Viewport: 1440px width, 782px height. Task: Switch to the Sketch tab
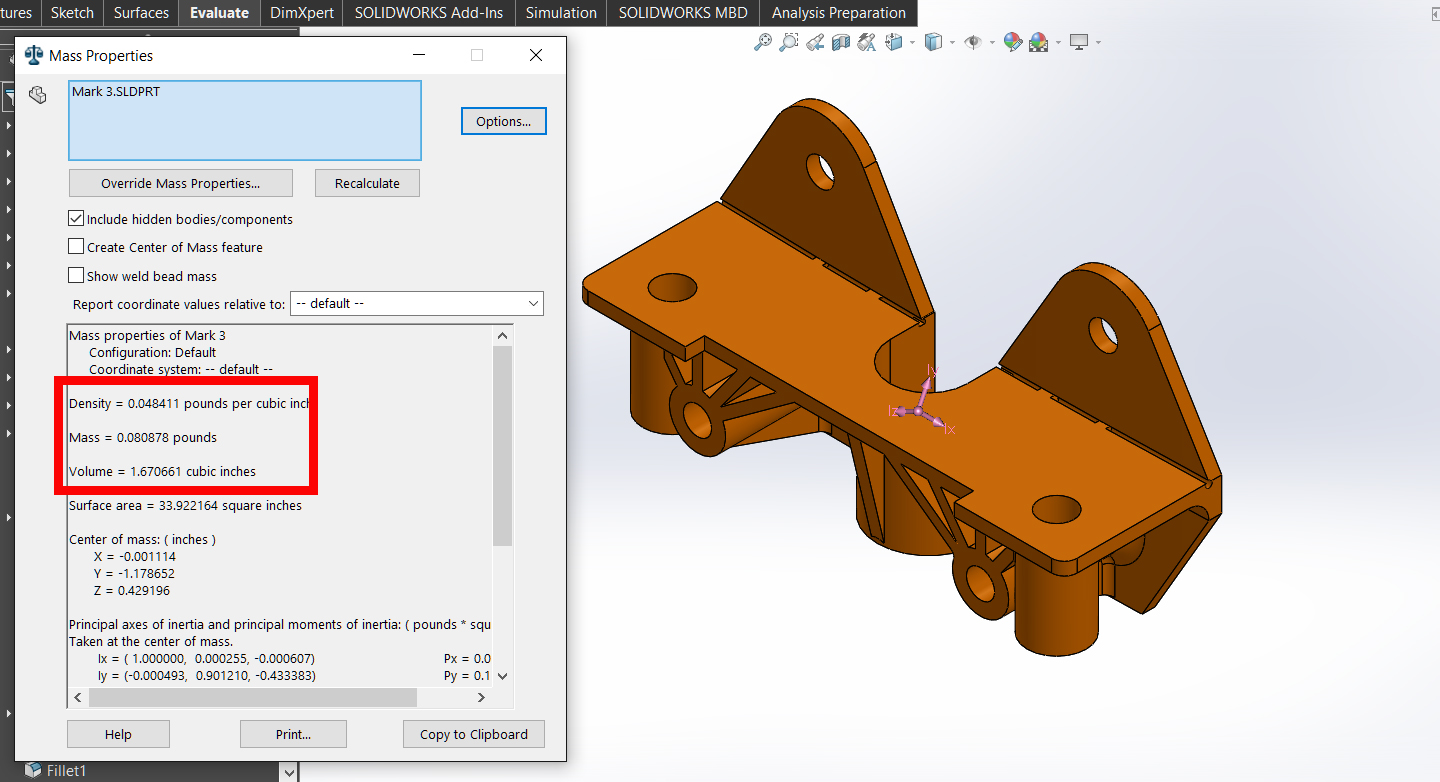coord(72,13)
